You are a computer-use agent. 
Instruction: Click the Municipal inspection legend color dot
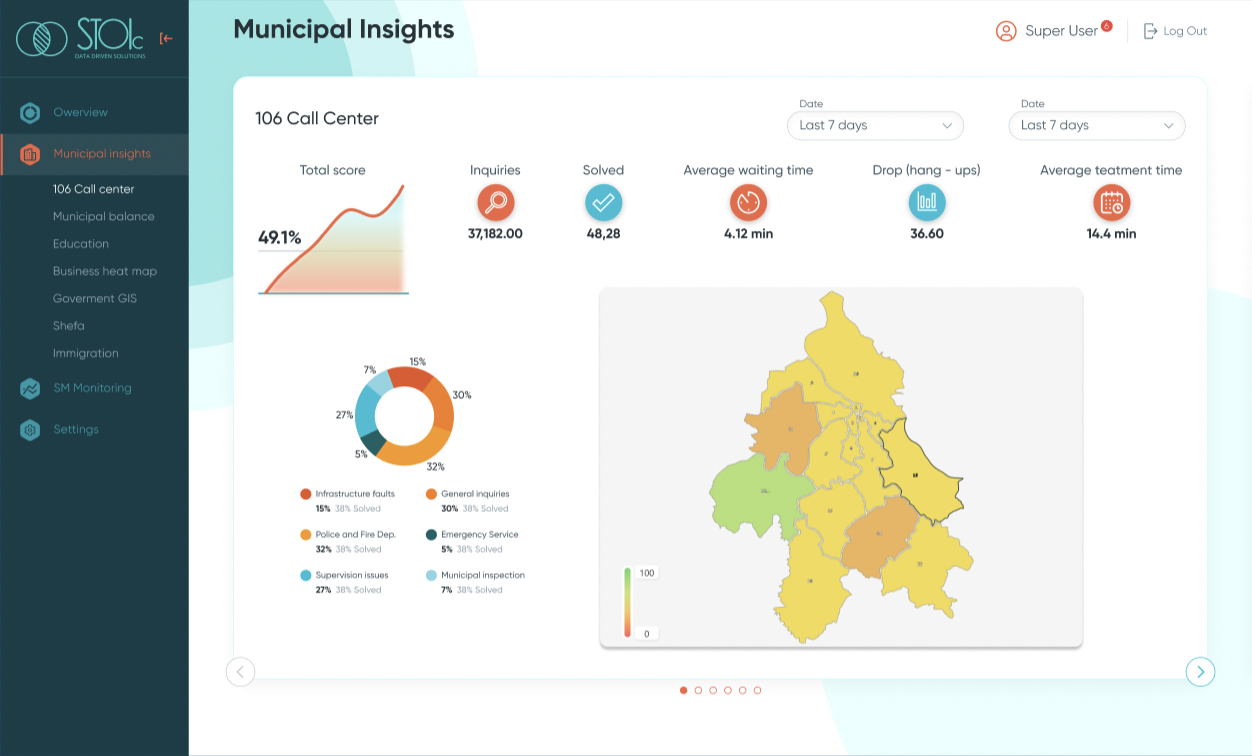431,576
